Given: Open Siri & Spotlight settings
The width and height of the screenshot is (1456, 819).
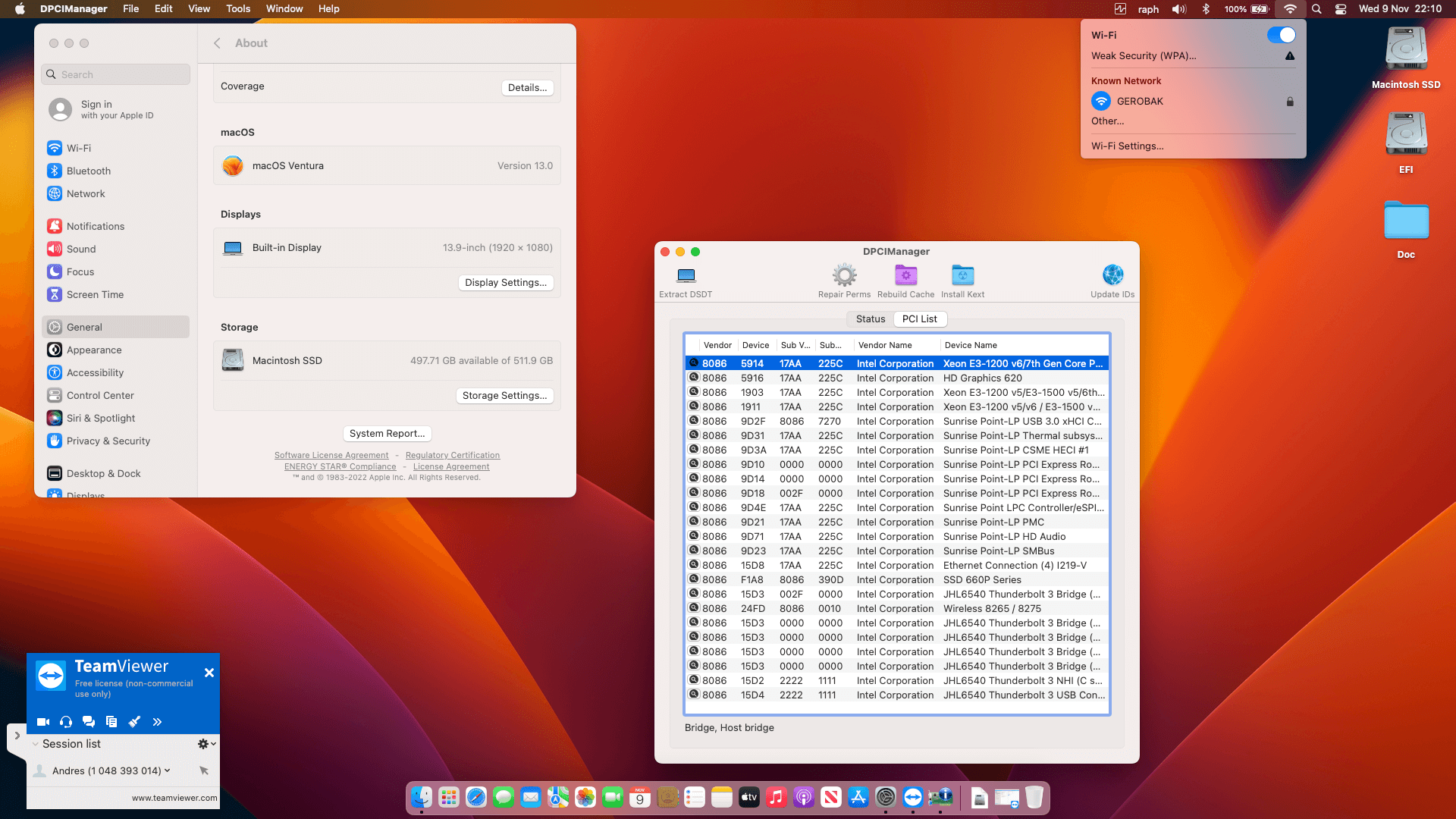Looking at the screenshot, I should point(115,418).
